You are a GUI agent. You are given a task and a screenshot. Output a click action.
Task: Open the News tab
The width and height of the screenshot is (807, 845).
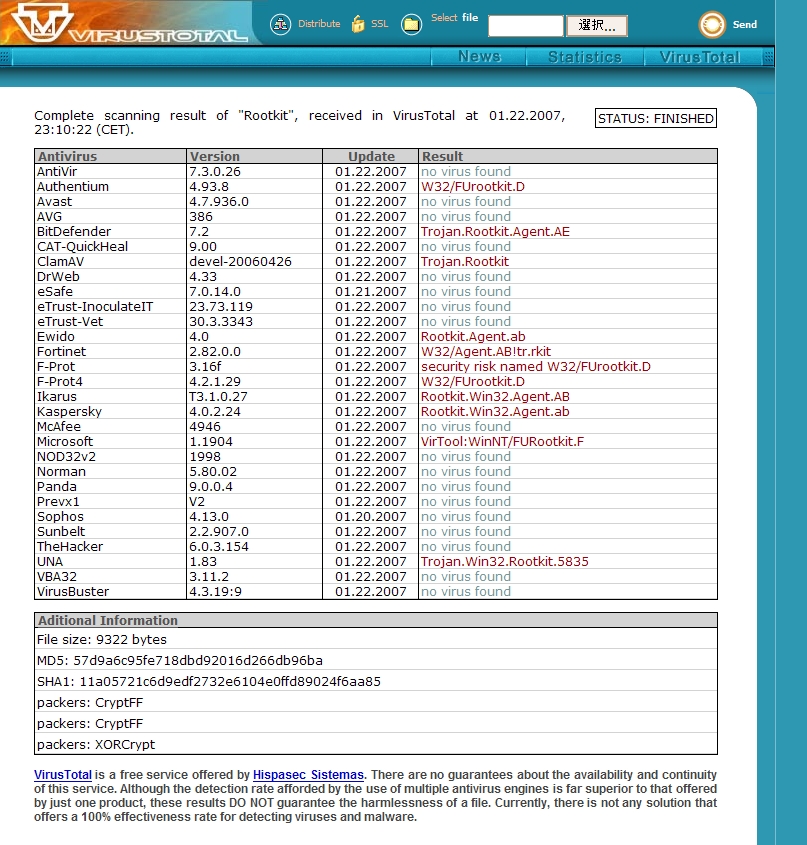click(479, 57)
